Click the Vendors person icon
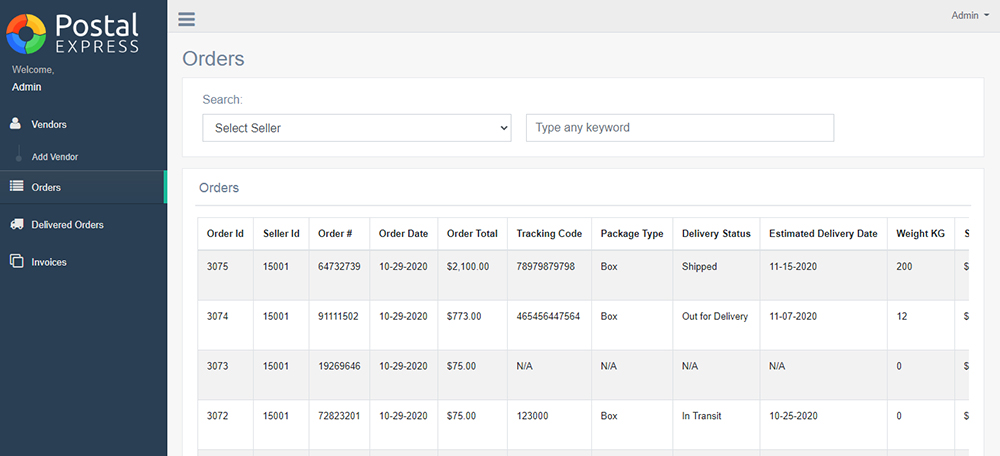 (16, 124)
